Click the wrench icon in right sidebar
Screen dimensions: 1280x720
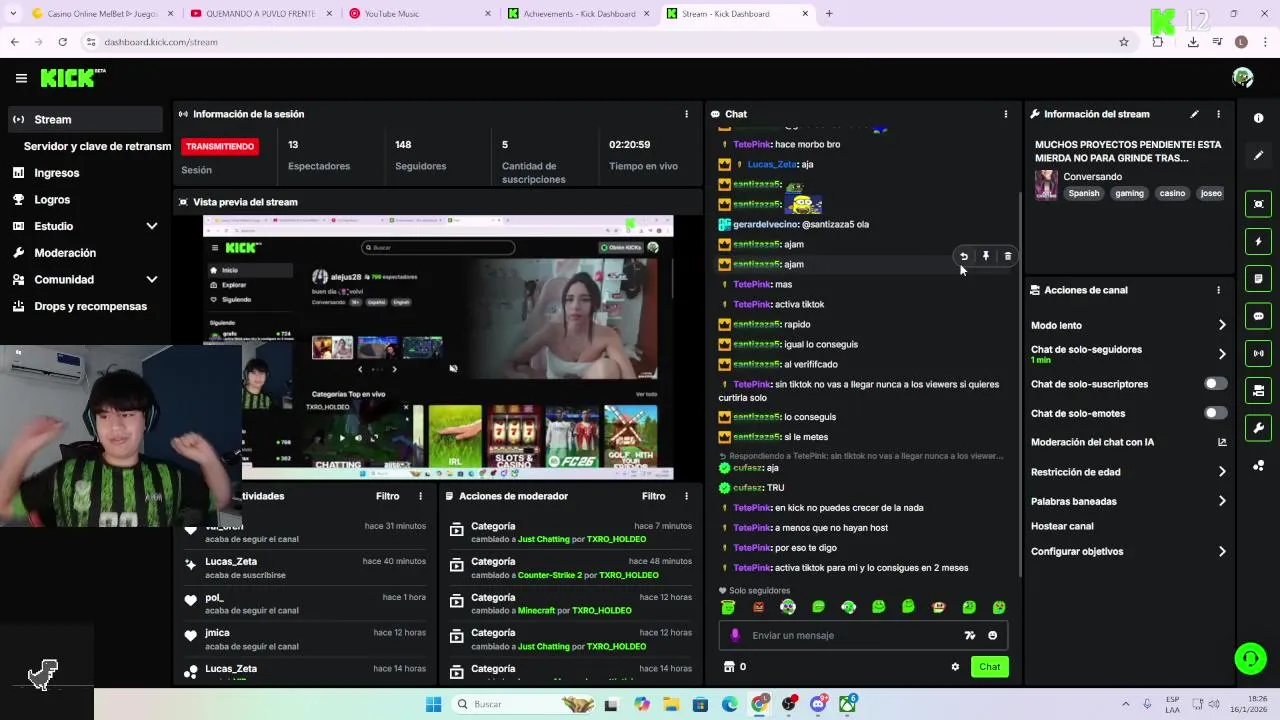coord(1258,428)
